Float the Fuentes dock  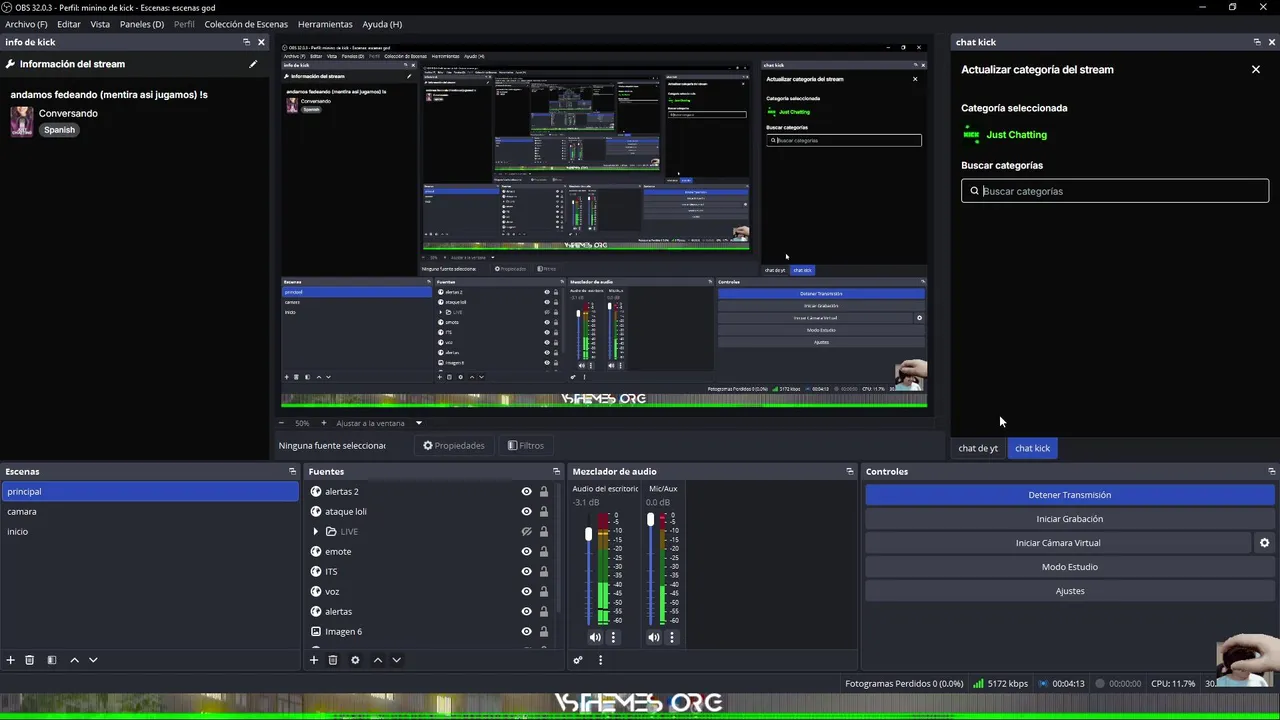(556, 471)
